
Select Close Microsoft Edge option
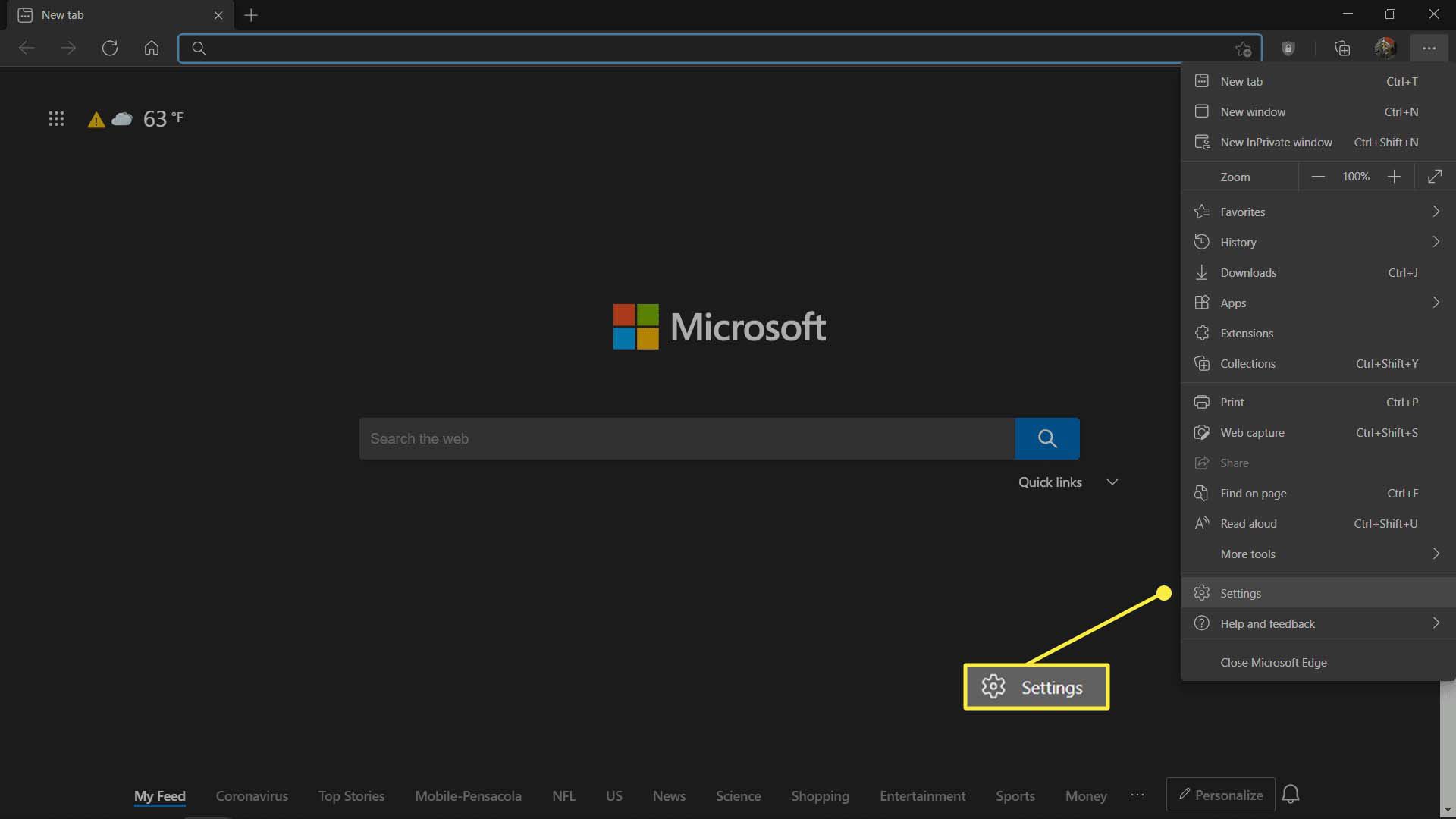pyautogui.click(x=1273, y=662)
